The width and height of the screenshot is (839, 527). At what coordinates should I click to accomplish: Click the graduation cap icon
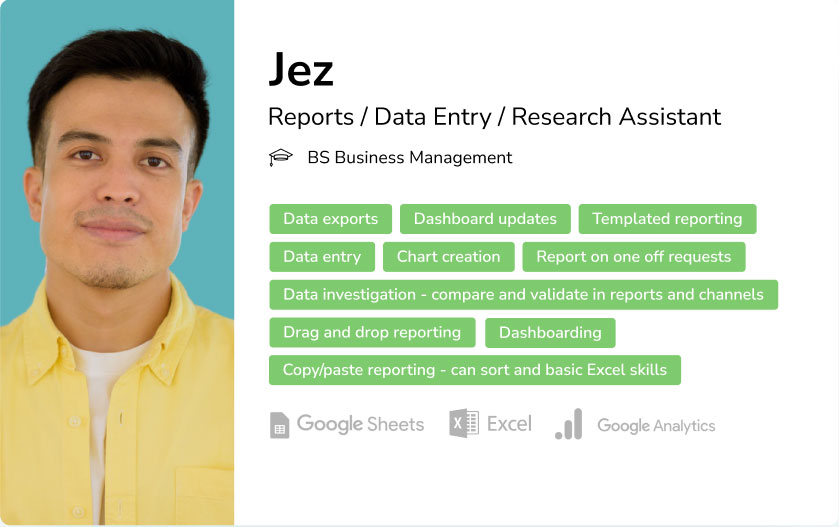280,157
